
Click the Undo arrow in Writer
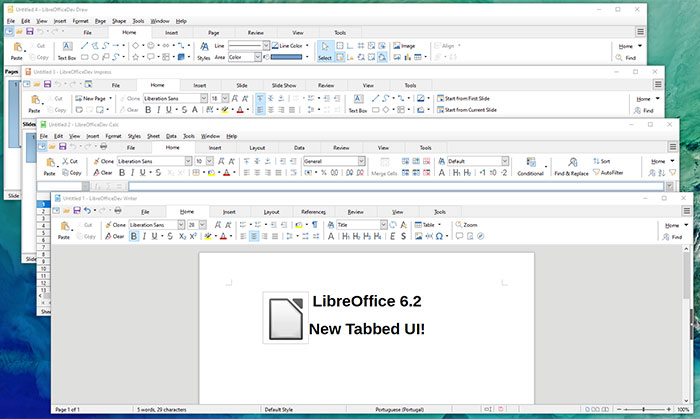[88, 211]
